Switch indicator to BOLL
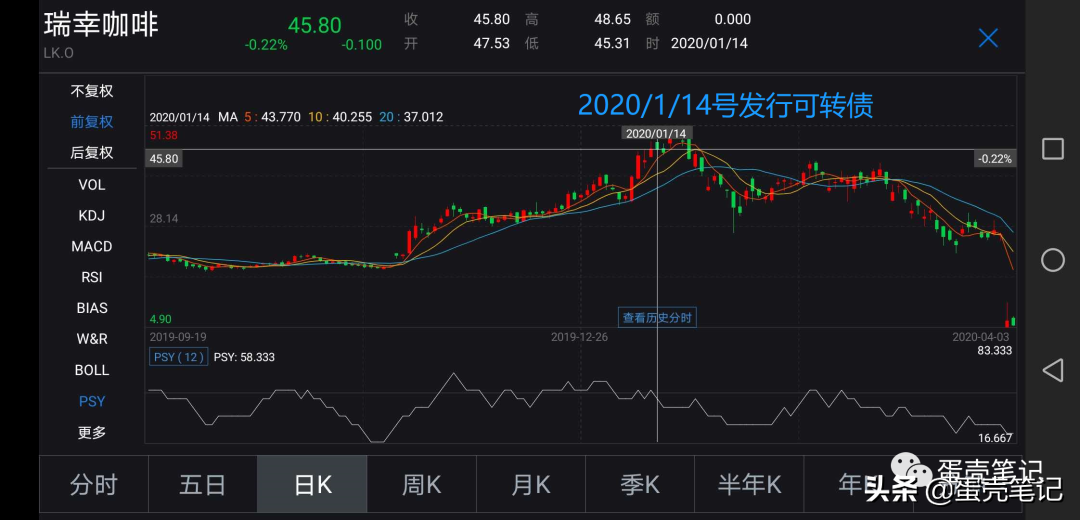The width and height of the screenshot is (1080, 520). [x=92, y=370]
